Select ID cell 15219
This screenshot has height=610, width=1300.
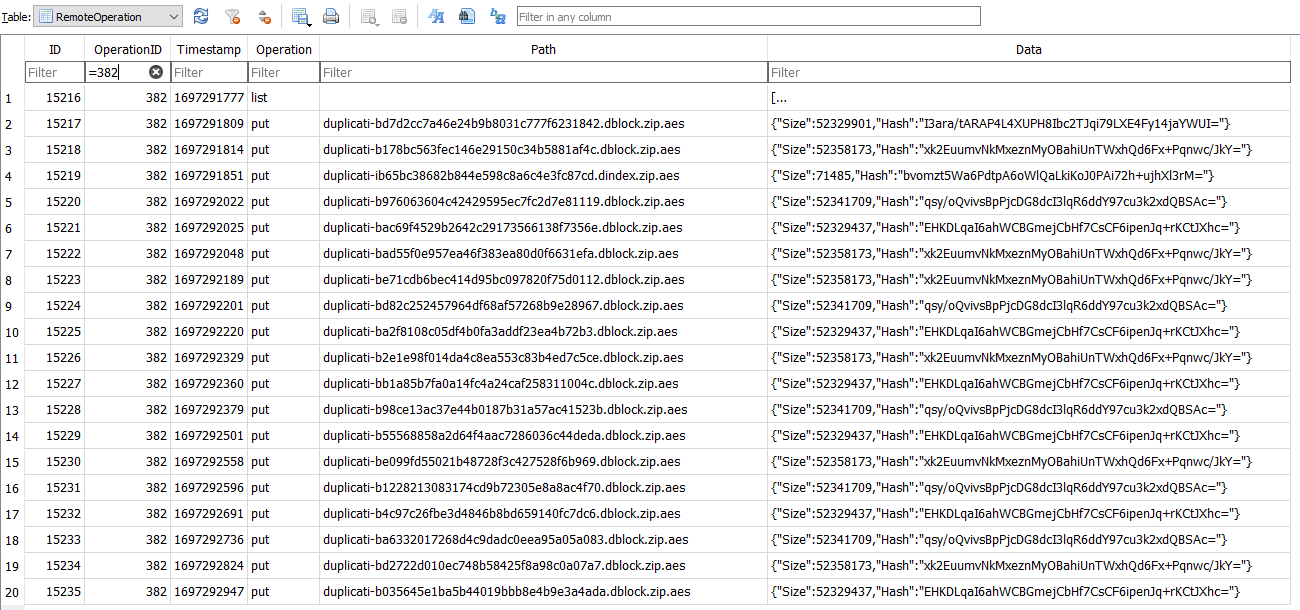pos(54,176)
